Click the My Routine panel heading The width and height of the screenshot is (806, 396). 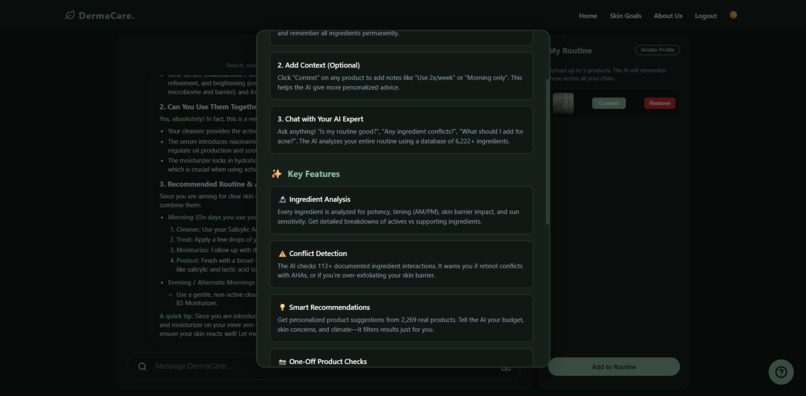(x=570, y=51)
